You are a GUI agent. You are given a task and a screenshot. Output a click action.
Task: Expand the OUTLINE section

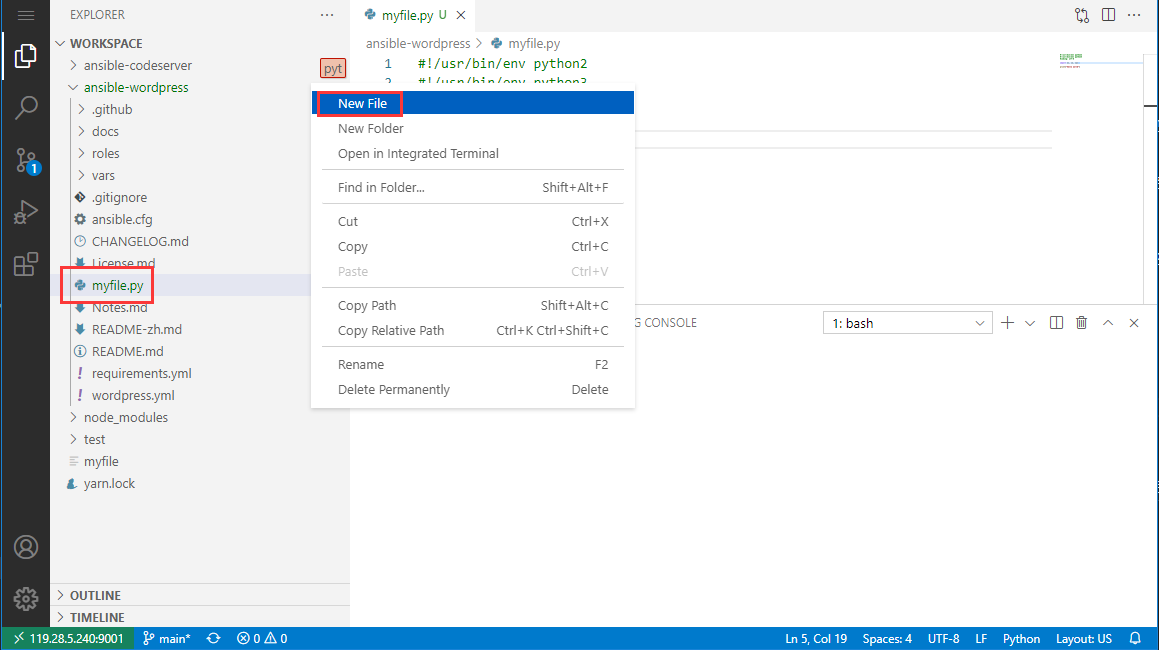point(95,595)
